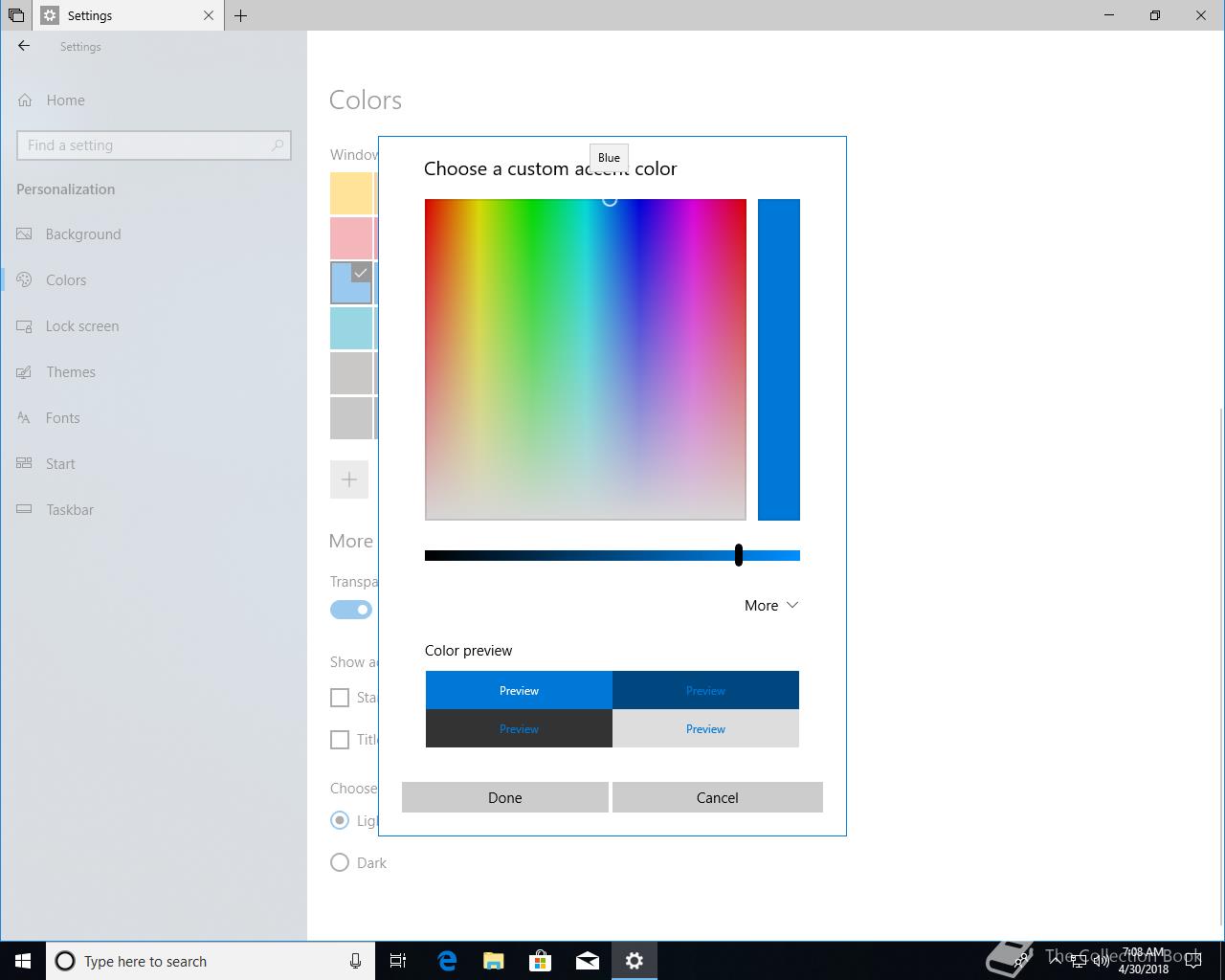Click the Fonts icon in sidebar
Screen dimensions: 1225x980
25,418
